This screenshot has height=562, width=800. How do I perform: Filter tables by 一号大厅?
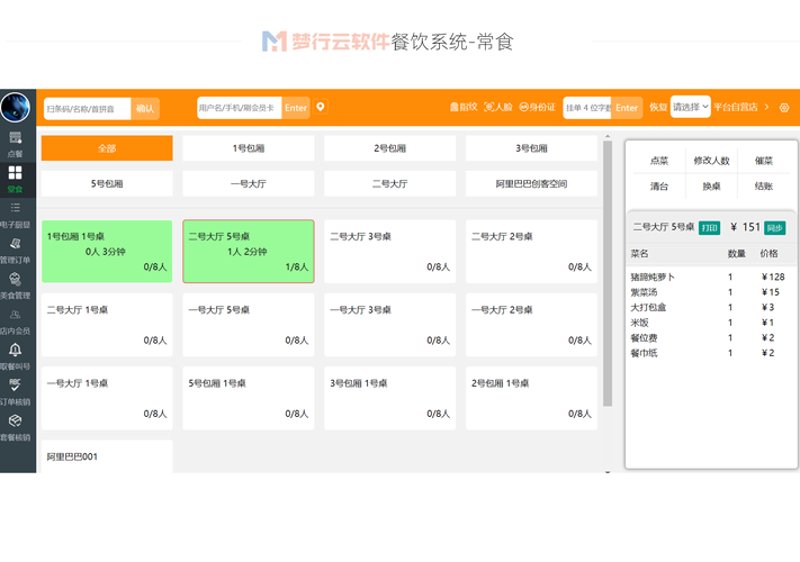(248, 184)
